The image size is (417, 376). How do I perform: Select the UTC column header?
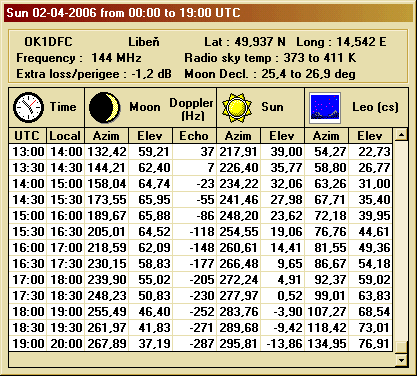tap(27, 136)
